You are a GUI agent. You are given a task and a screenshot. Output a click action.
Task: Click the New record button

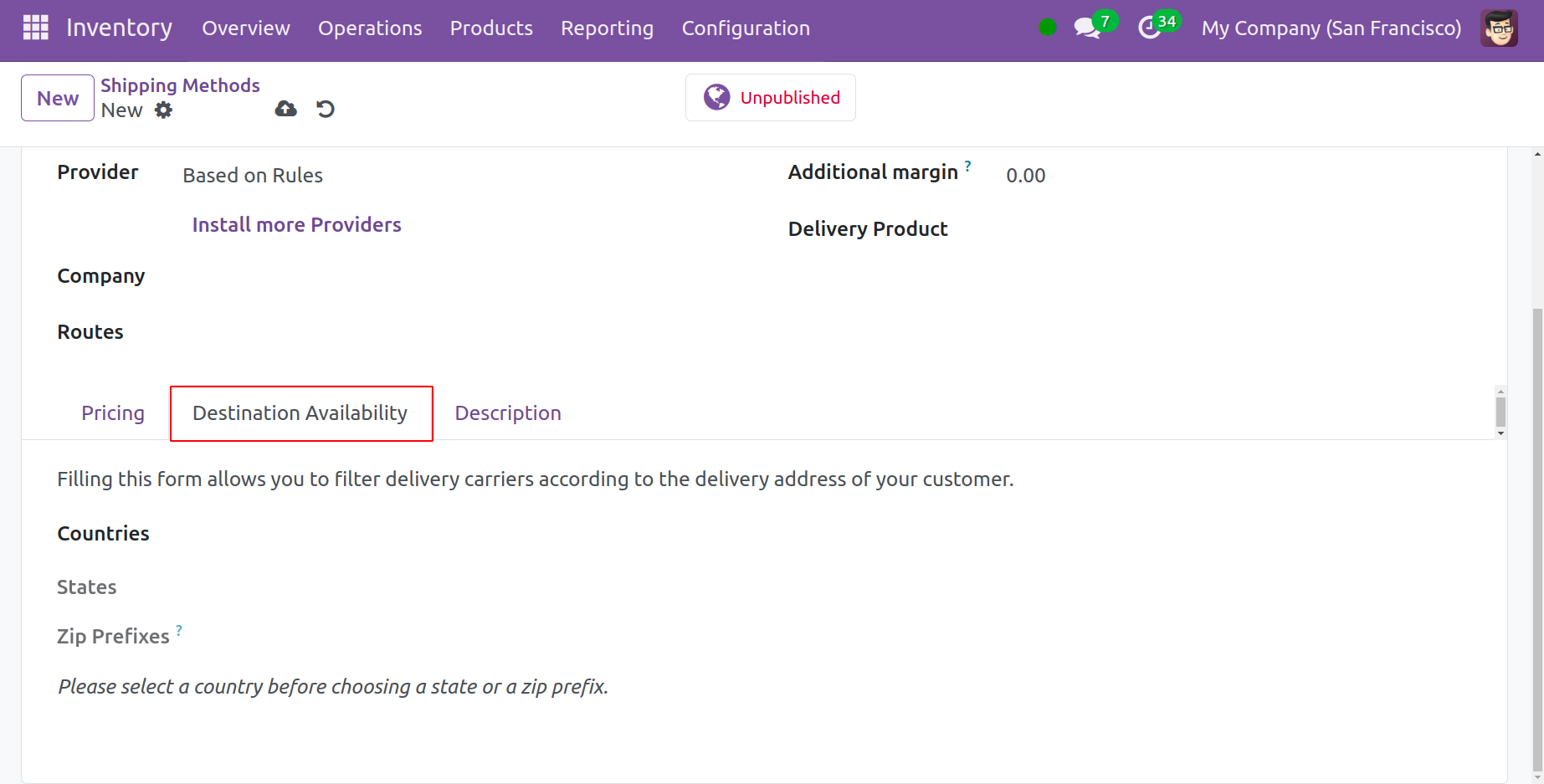coord(58,98)
